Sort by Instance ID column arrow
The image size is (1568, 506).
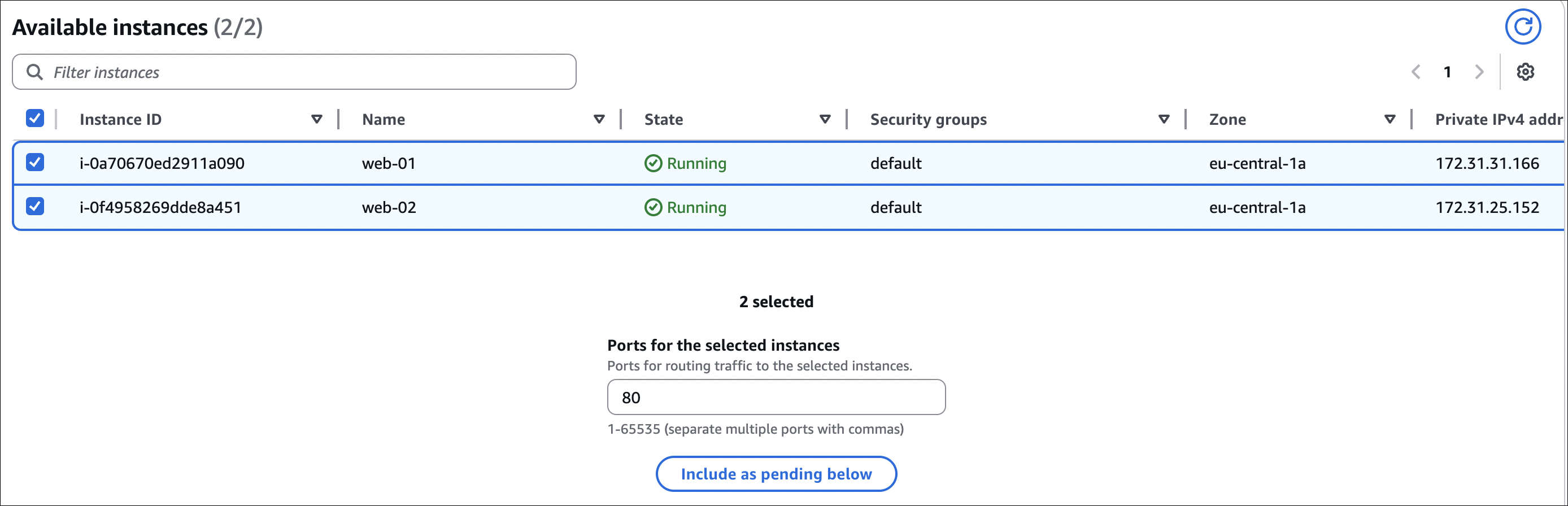coord(316,119)
